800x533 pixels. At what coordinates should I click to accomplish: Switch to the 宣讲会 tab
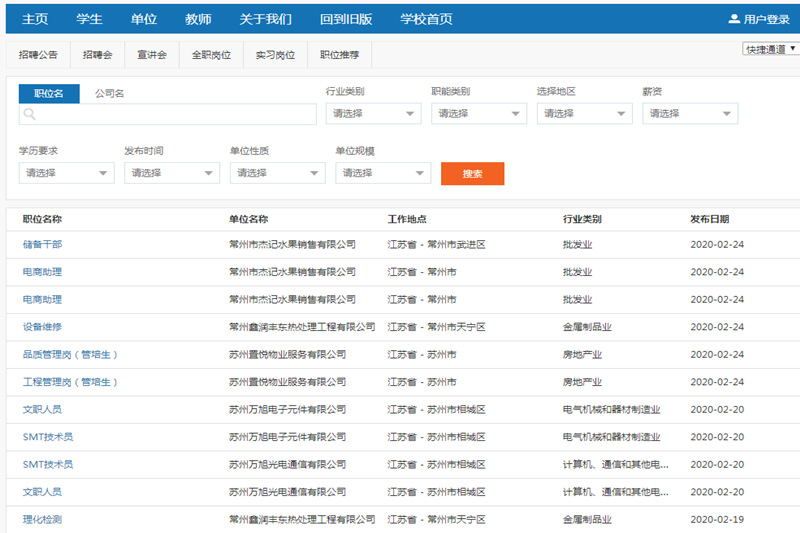152,55
